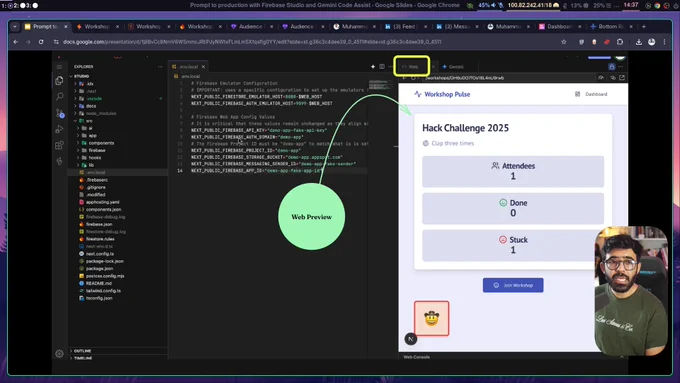
Task: Open the Explorer view in activity bar
Action: [x=59, y=81]
